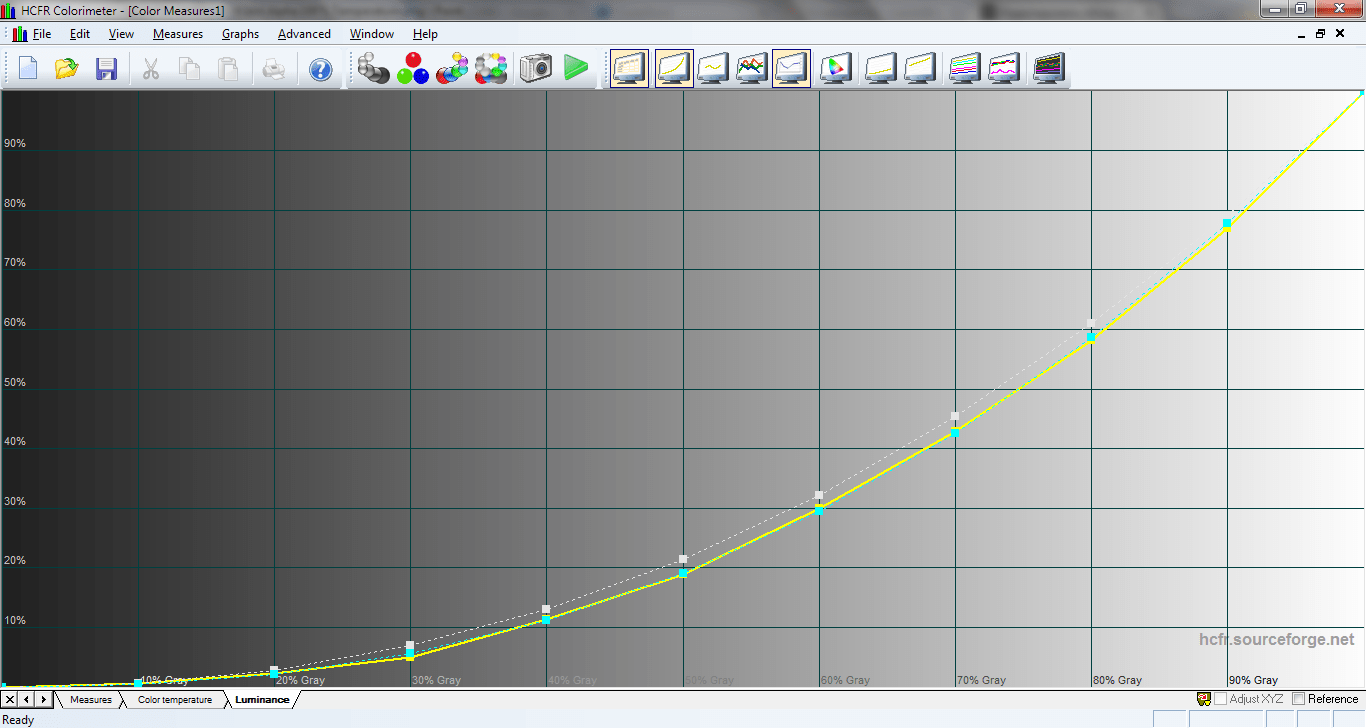Check the Reference checkbox
Viewport: 1366px width, 728px height.
(x=1299, y=699)
